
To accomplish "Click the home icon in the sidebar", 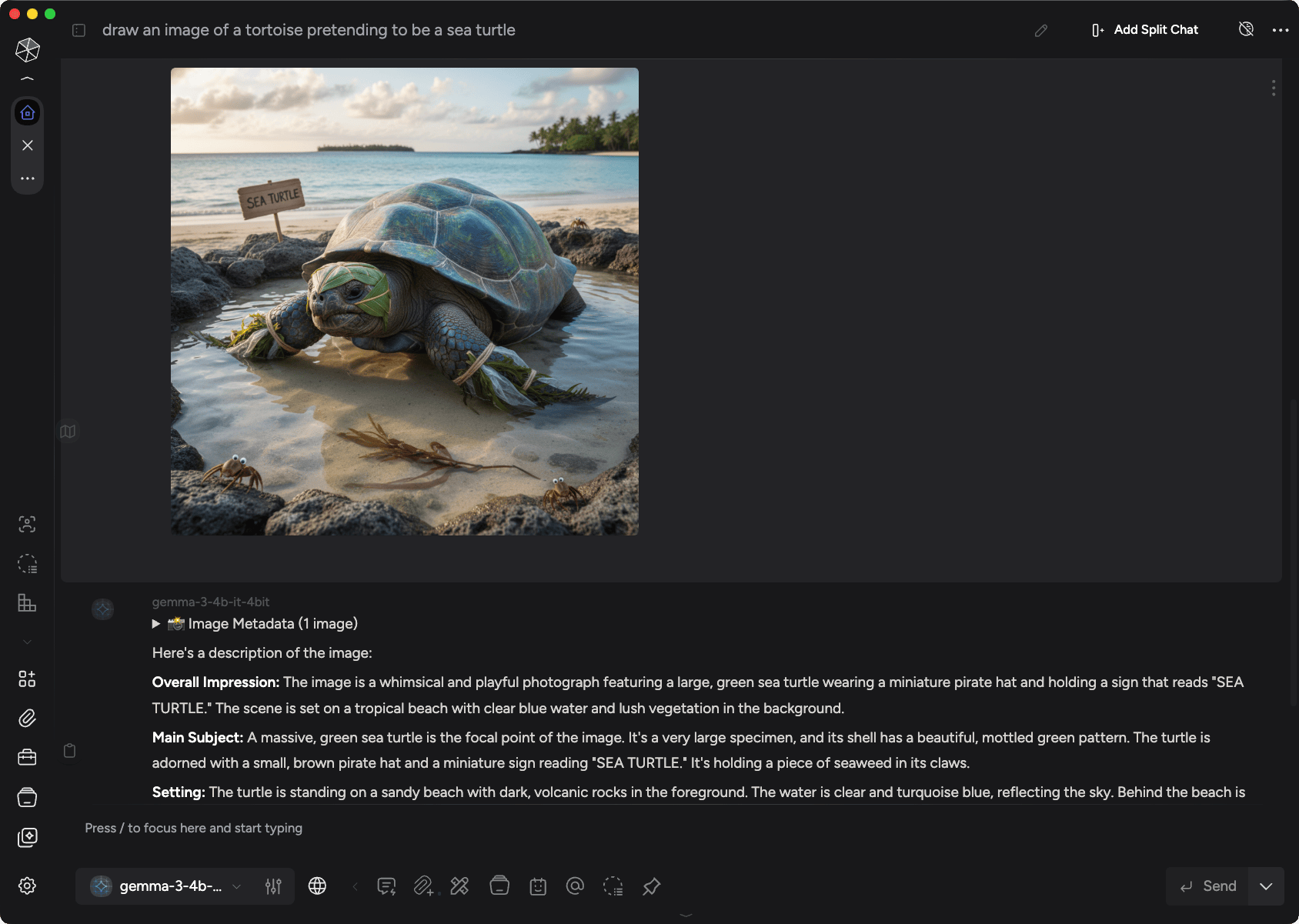I will tap(28, 113).
